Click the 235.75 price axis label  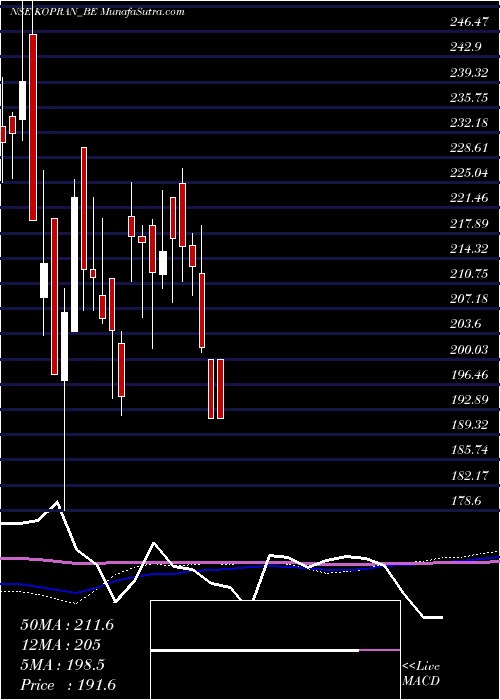[x=469, y=98]
